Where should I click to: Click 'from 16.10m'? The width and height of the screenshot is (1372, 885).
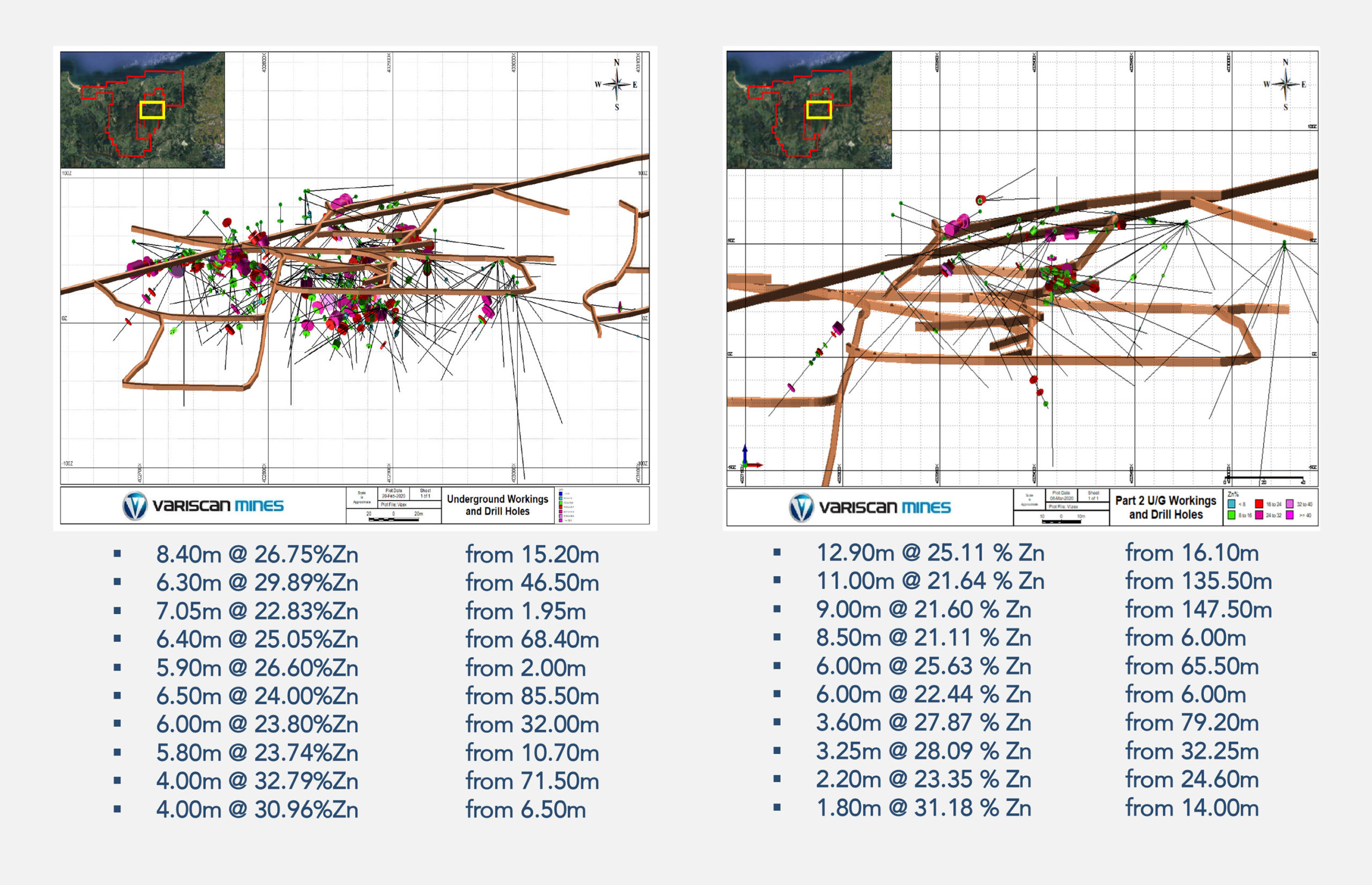(x=1192, y=553)
